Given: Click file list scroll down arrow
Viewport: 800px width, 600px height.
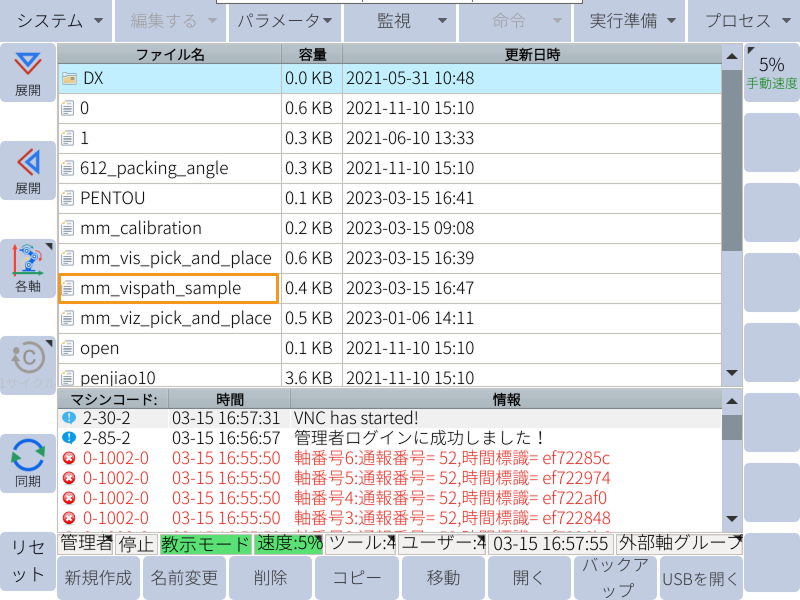Looking at the screenshot, I should pyautogui.click(x=732, y=373).
